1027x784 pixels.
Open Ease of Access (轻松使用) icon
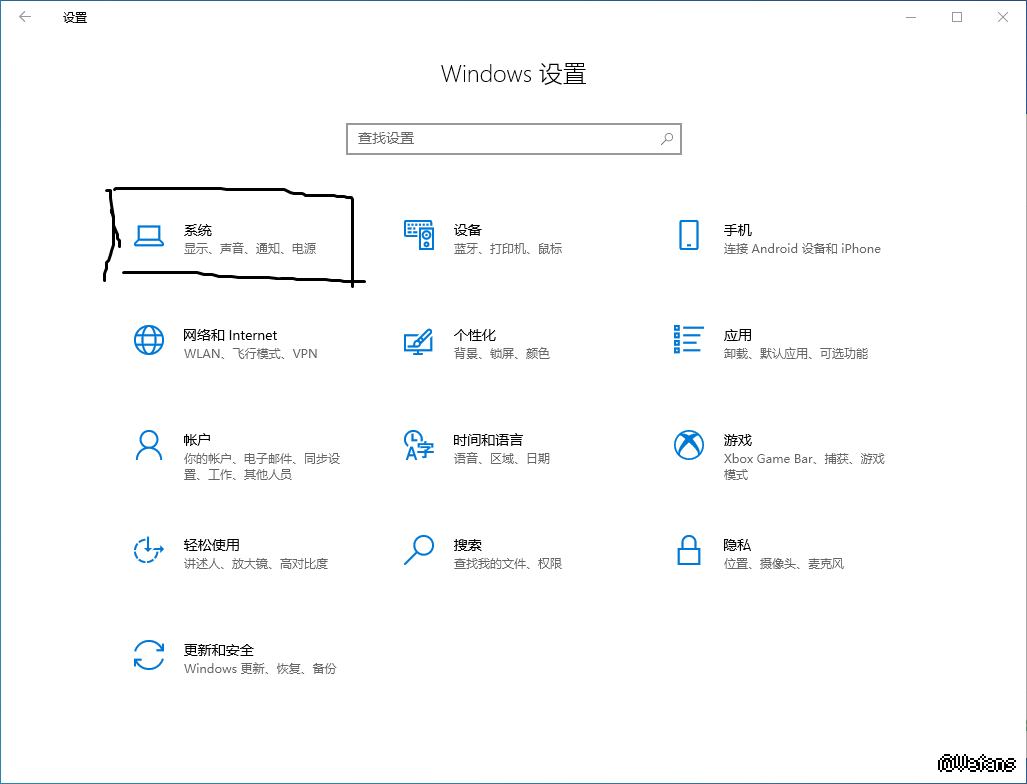pyautogui.click(x=148, y=550)
